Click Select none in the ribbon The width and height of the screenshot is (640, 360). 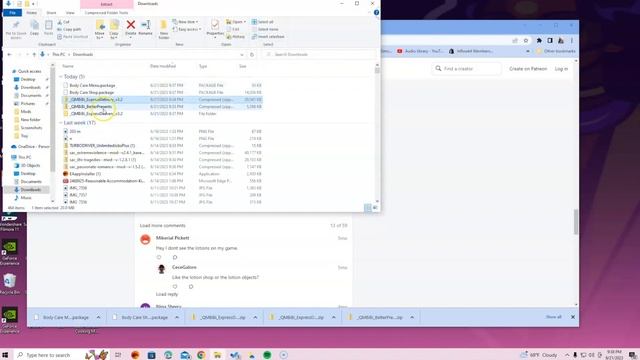pos(265,29)
